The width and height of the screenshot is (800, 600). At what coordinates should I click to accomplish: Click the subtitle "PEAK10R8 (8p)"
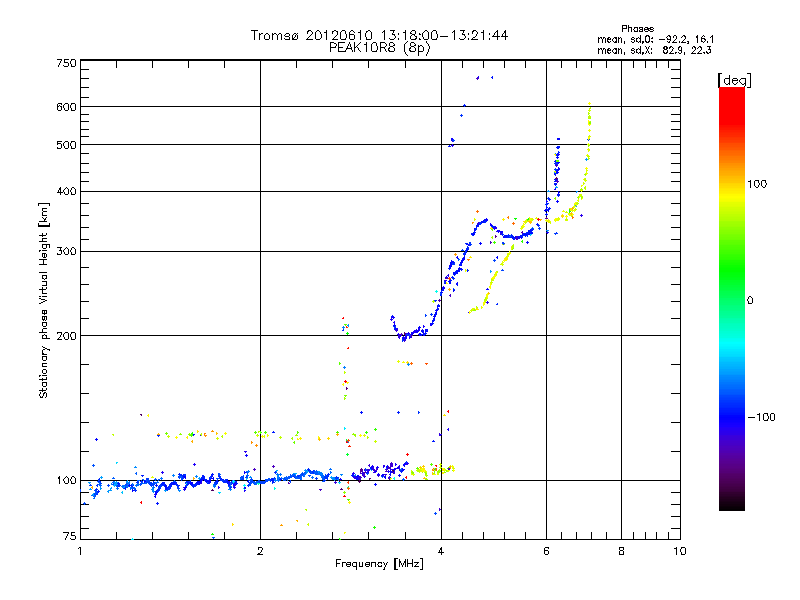click(x=379, y=48)
